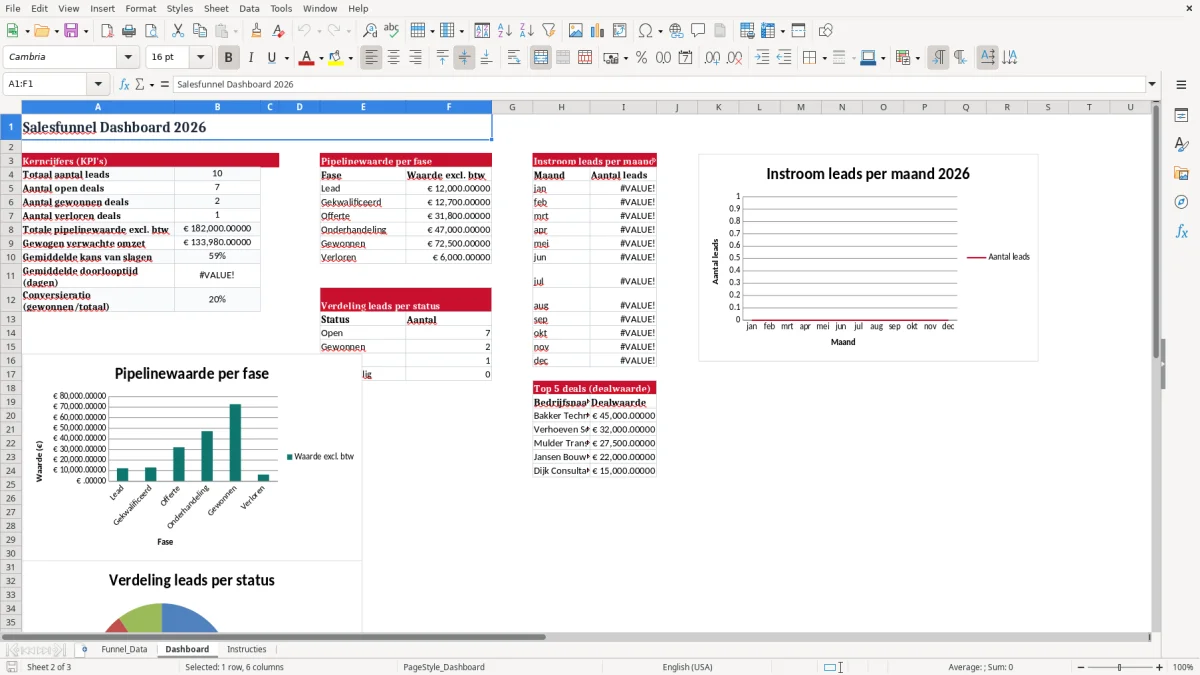This screenshot has height=675, width=1200.
Task: Open the sidebar Gallery icon
Action: coord(1181,173)
